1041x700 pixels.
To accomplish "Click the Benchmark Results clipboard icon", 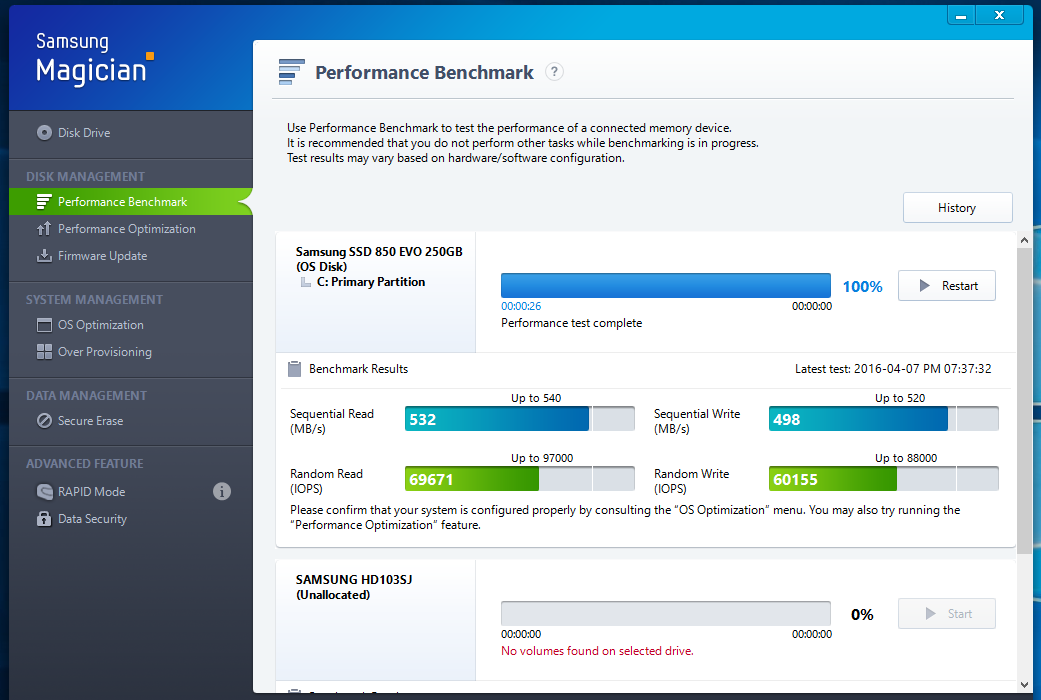I will [x=294, y=369].
